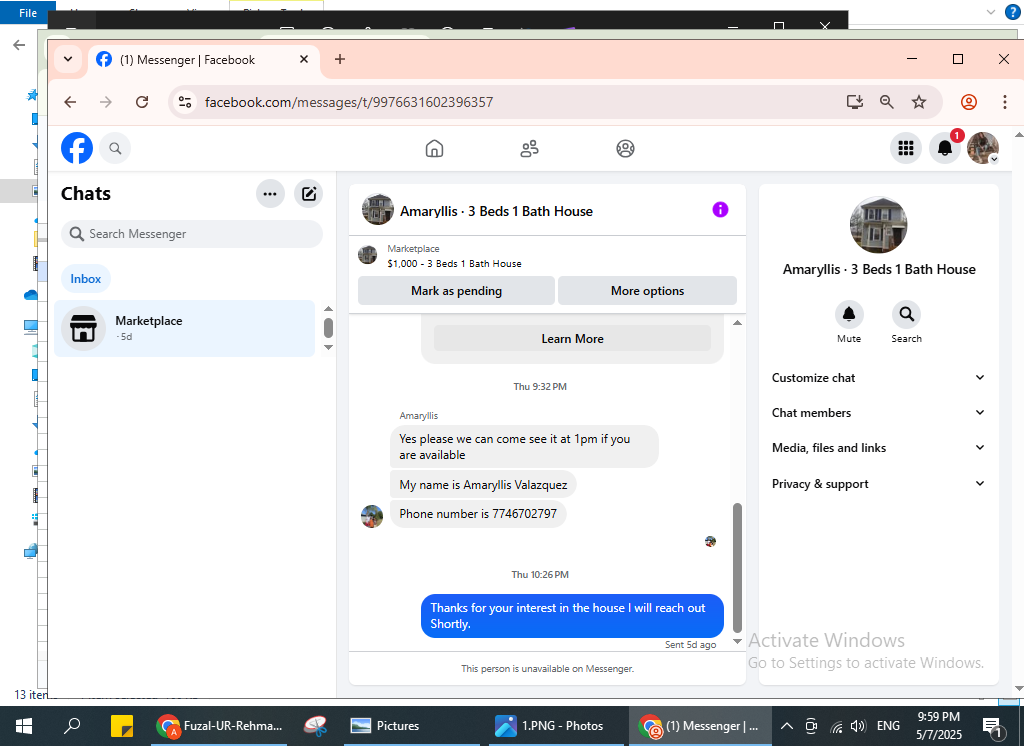
Task: Click the Learn More button
Action: point(572,338)
